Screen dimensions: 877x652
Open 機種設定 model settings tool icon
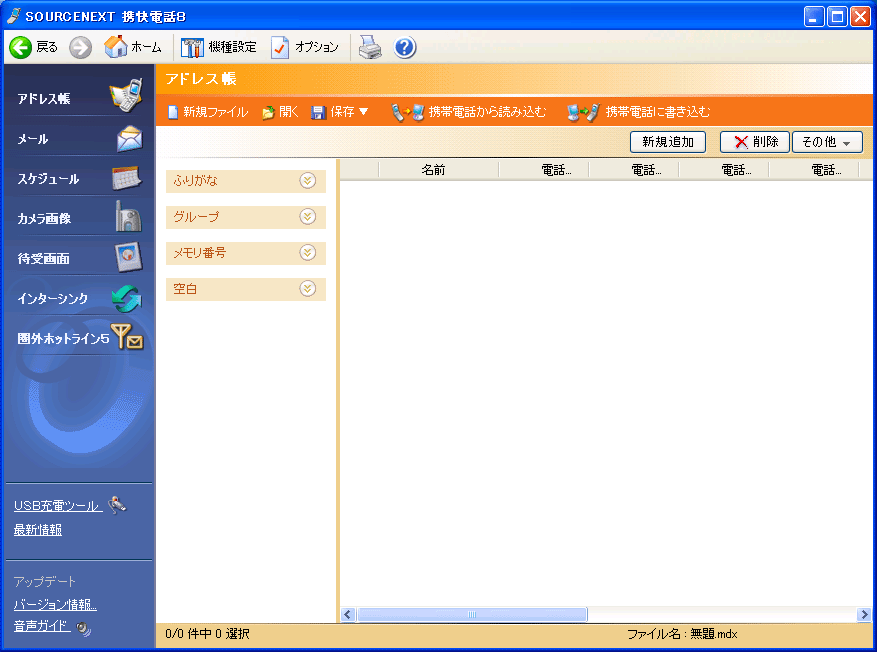point(192,48)
